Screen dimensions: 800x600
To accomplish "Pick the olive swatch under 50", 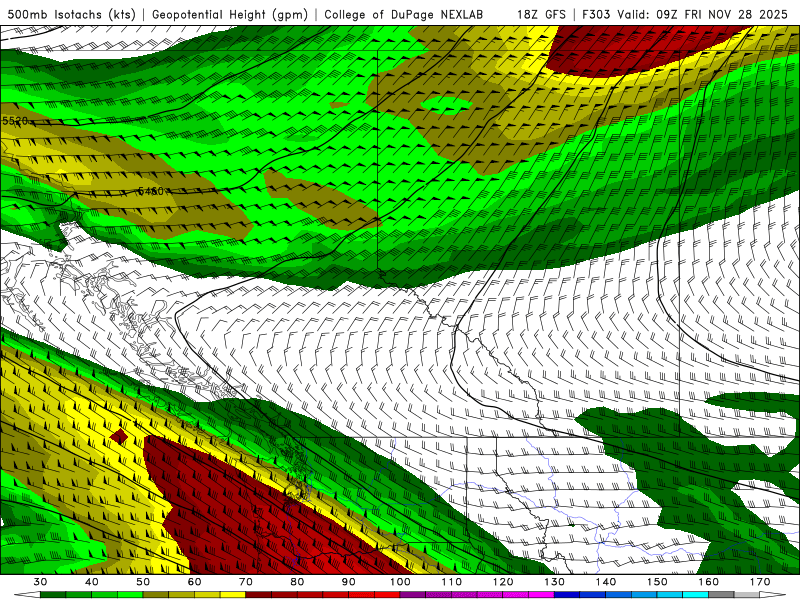I will (156, 594).
